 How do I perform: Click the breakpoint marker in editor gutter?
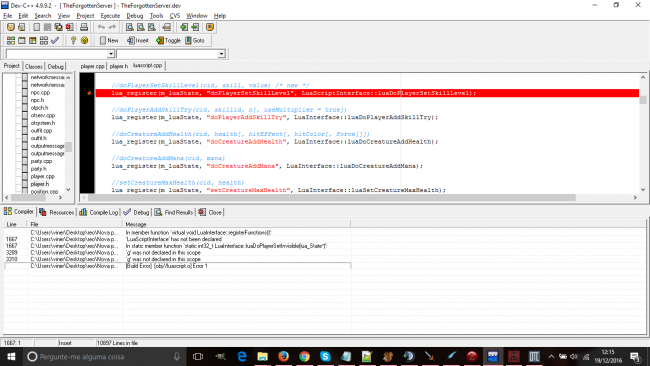click(89, 93)
